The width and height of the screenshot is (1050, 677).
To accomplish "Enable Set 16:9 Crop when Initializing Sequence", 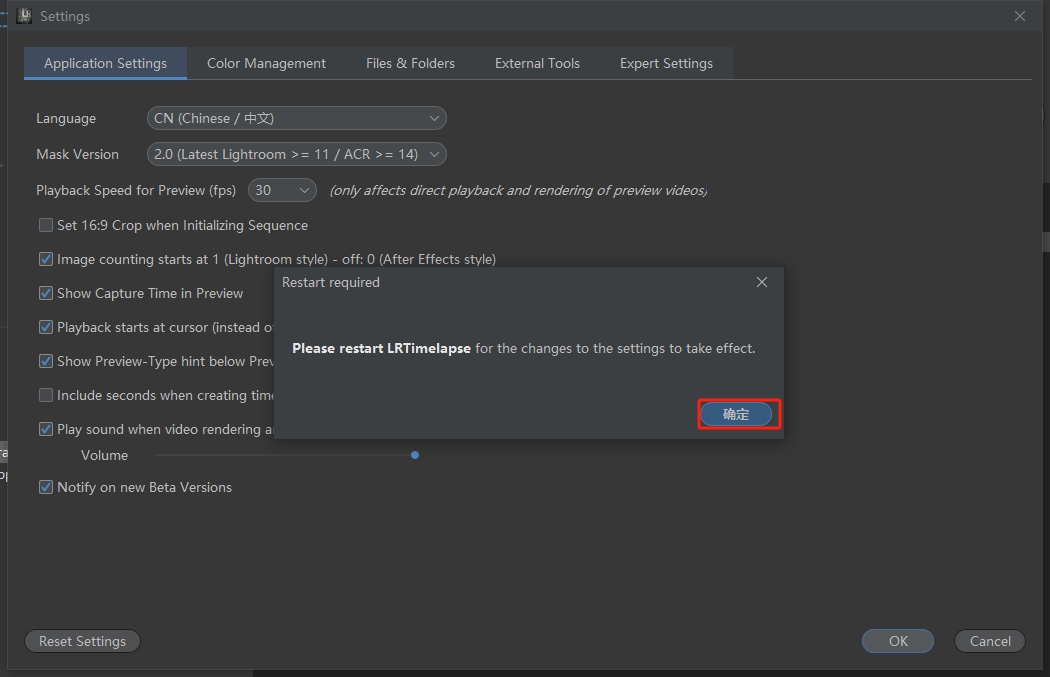I will pos(46,226).
